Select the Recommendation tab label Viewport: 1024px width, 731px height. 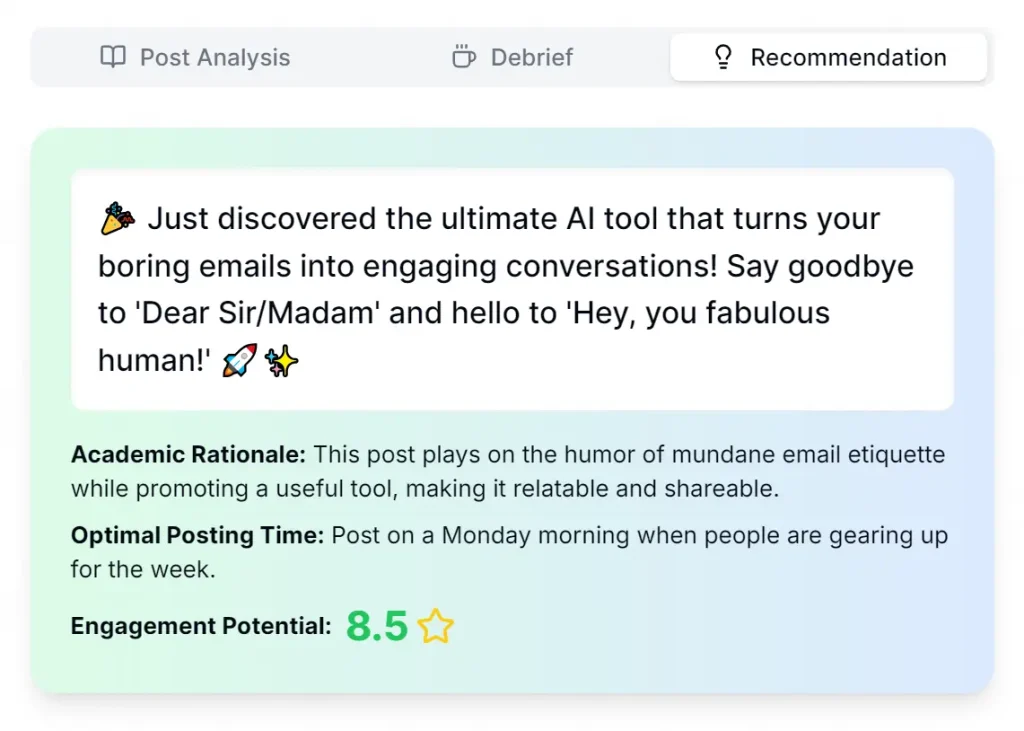coord(848,57)
